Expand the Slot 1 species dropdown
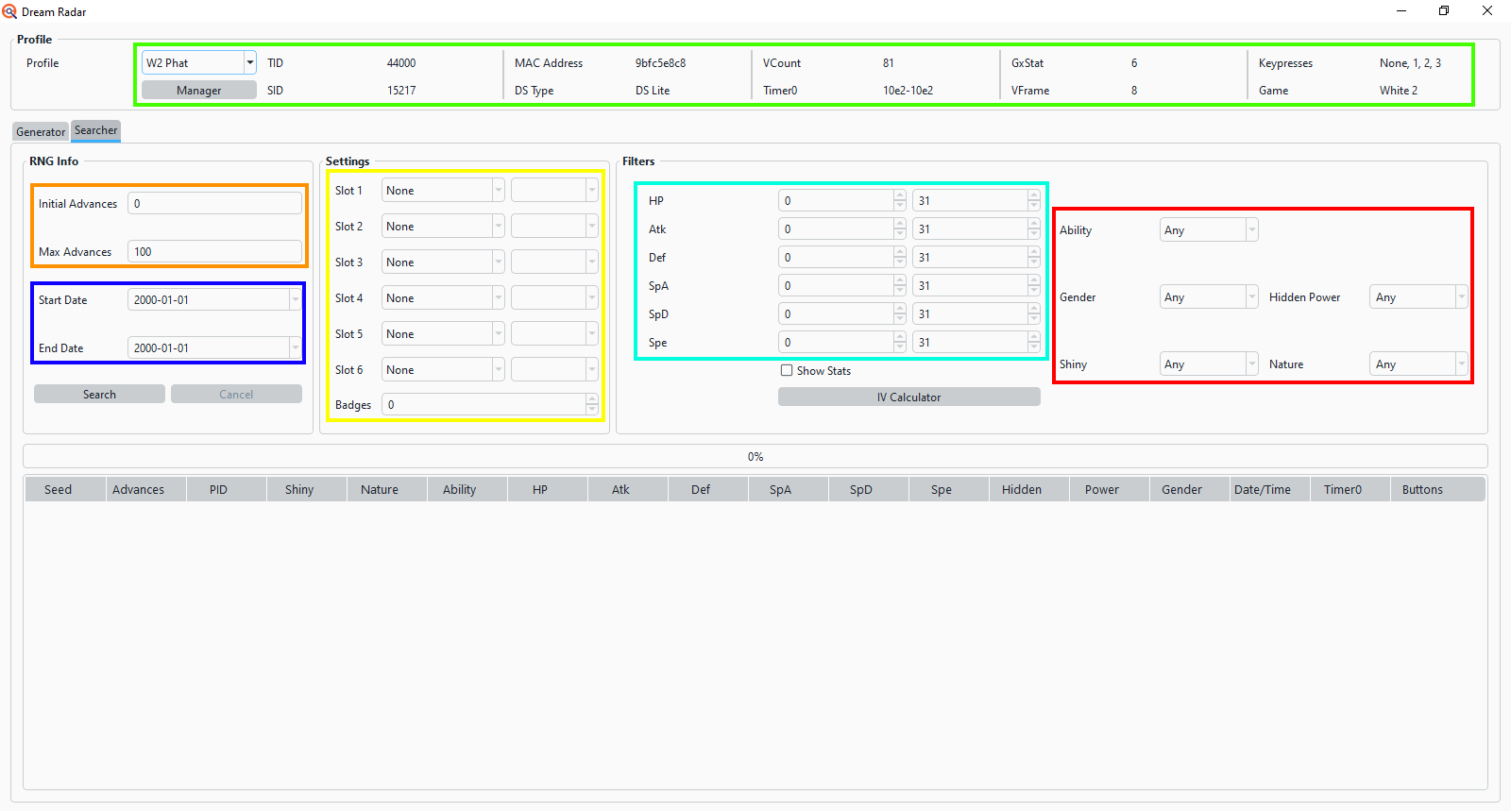1511x812 pixels. tap(443, 191)
